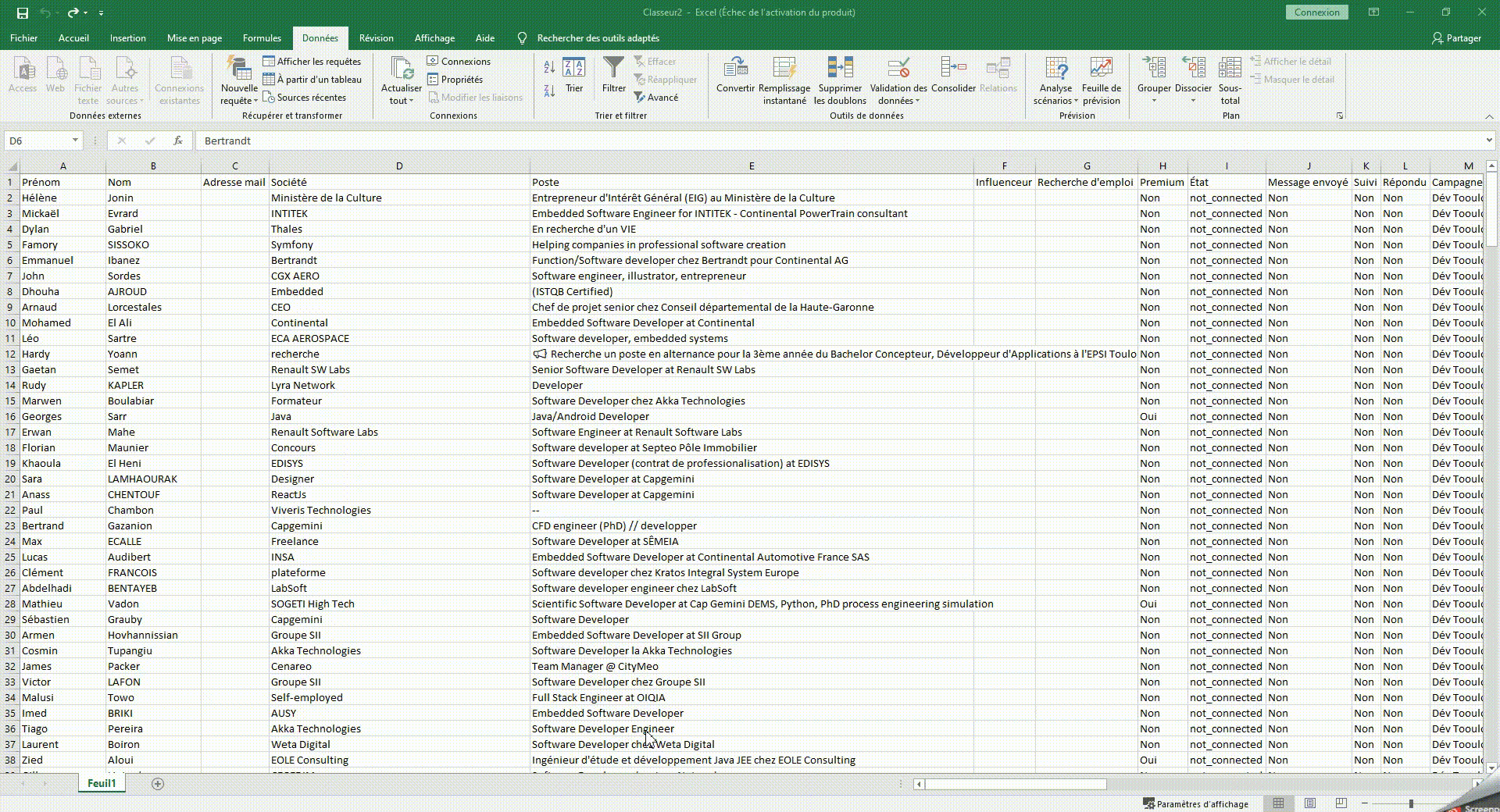The height and width of the screenshot is (812, 1500).
Task: Click the Connexion button
Action: tap(1316, 12)
